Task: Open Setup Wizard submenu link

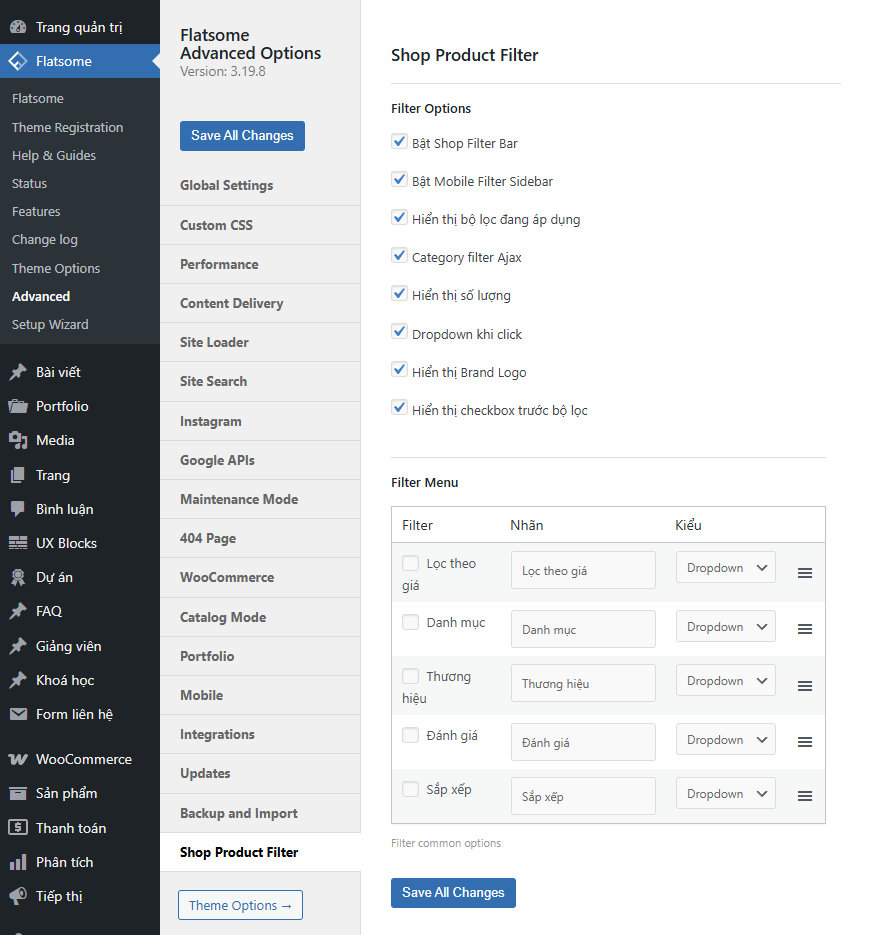Action: pos(50,324)
